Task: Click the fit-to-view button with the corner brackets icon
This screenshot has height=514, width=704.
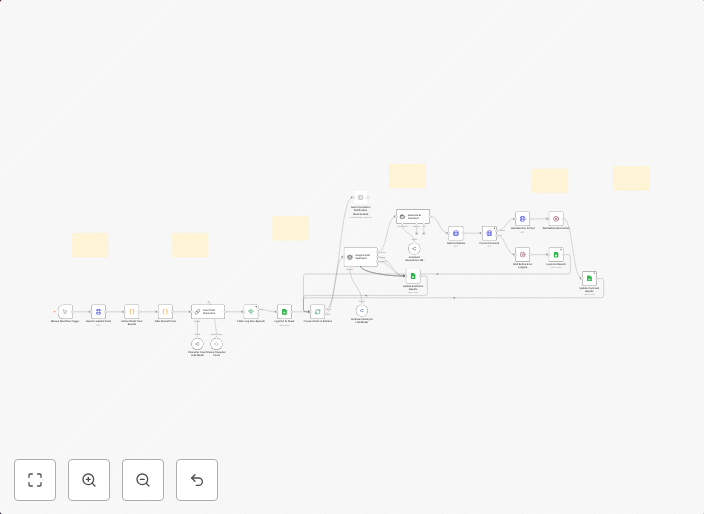Action: click(x=35, y=480)
